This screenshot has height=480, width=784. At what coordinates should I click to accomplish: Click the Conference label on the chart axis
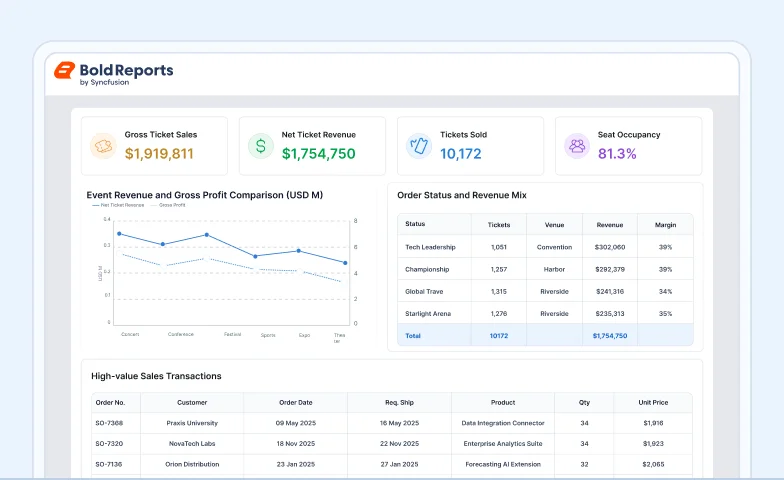pos(180,334)
